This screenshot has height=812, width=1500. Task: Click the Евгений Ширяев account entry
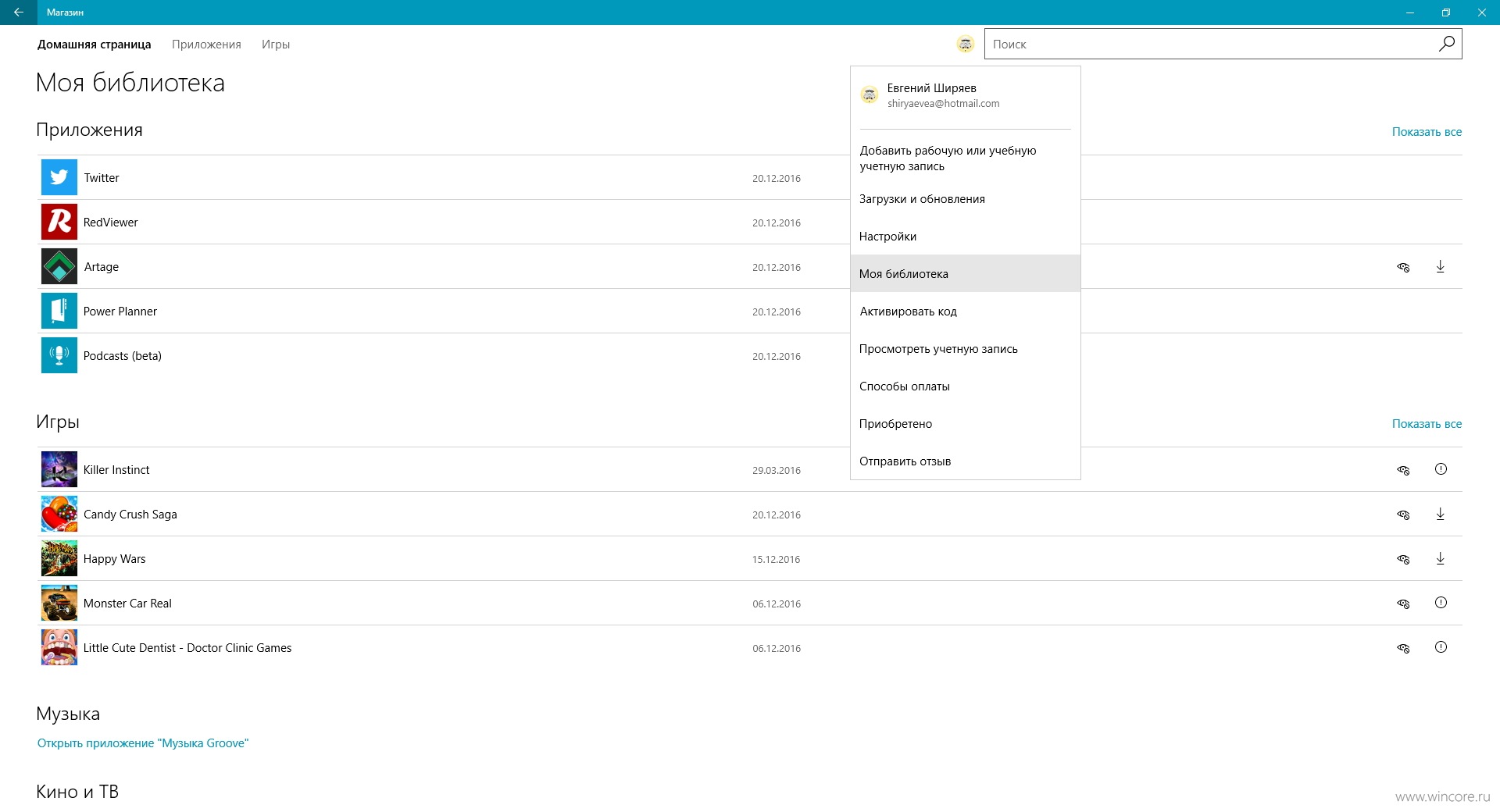pos(966,95)
